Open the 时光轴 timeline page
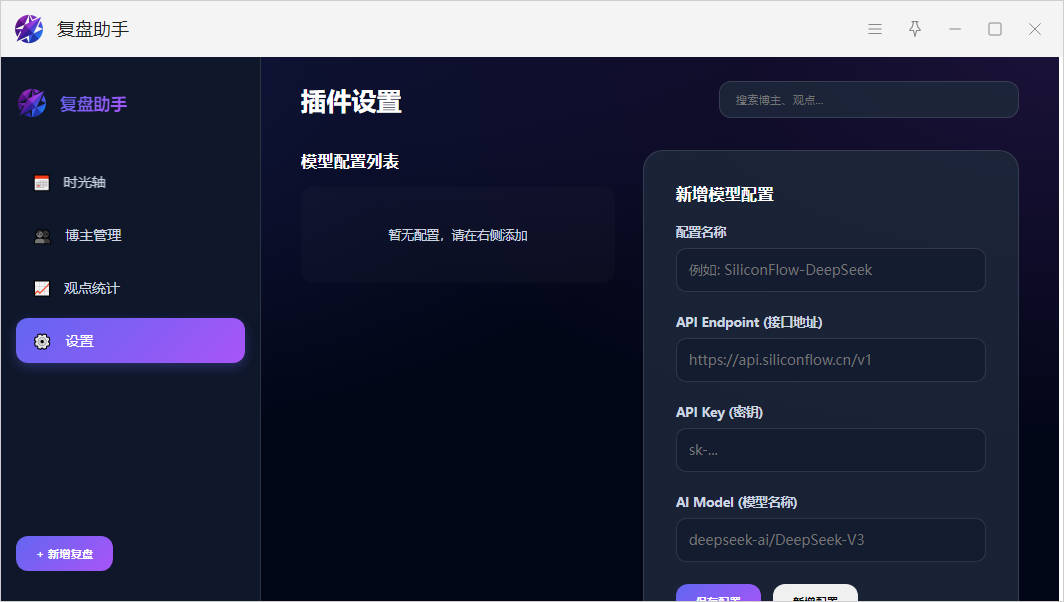Viewport: 1064px width, 602px height. click(84, 183)
